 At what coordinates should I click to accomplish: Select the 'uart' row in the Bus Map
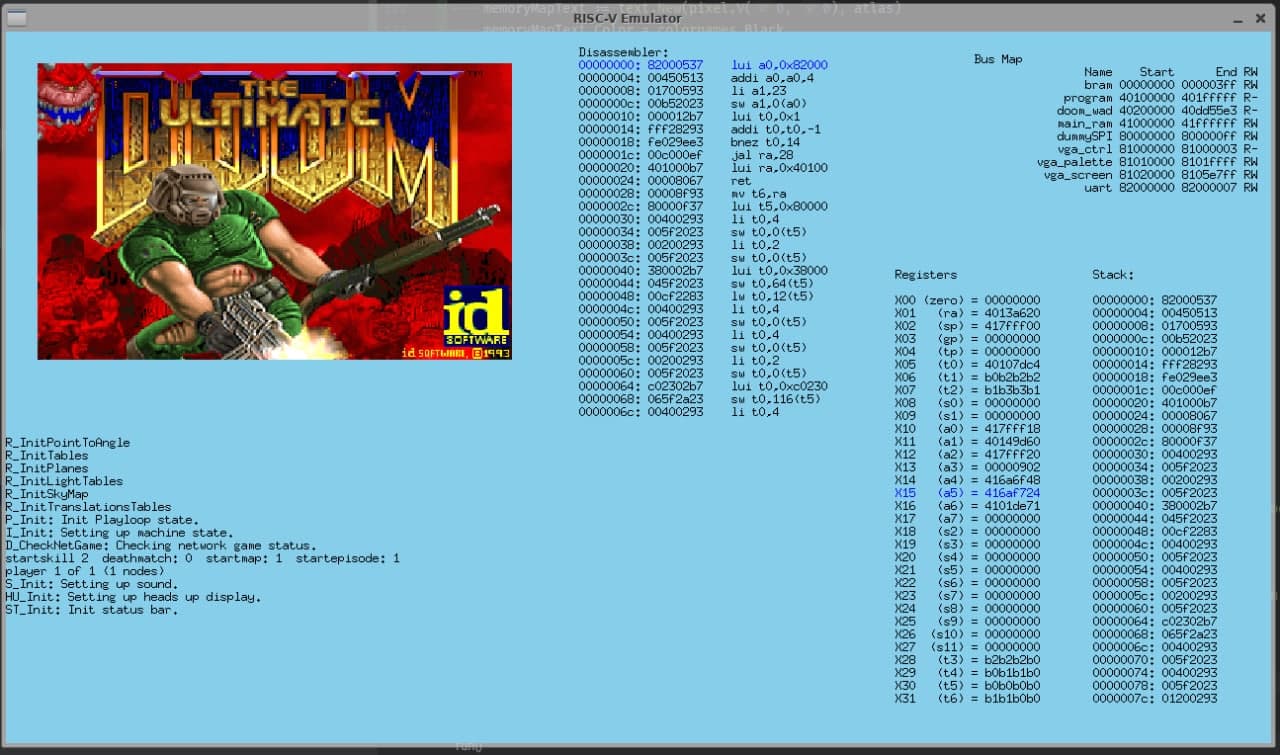click(x=1171, y=188)
